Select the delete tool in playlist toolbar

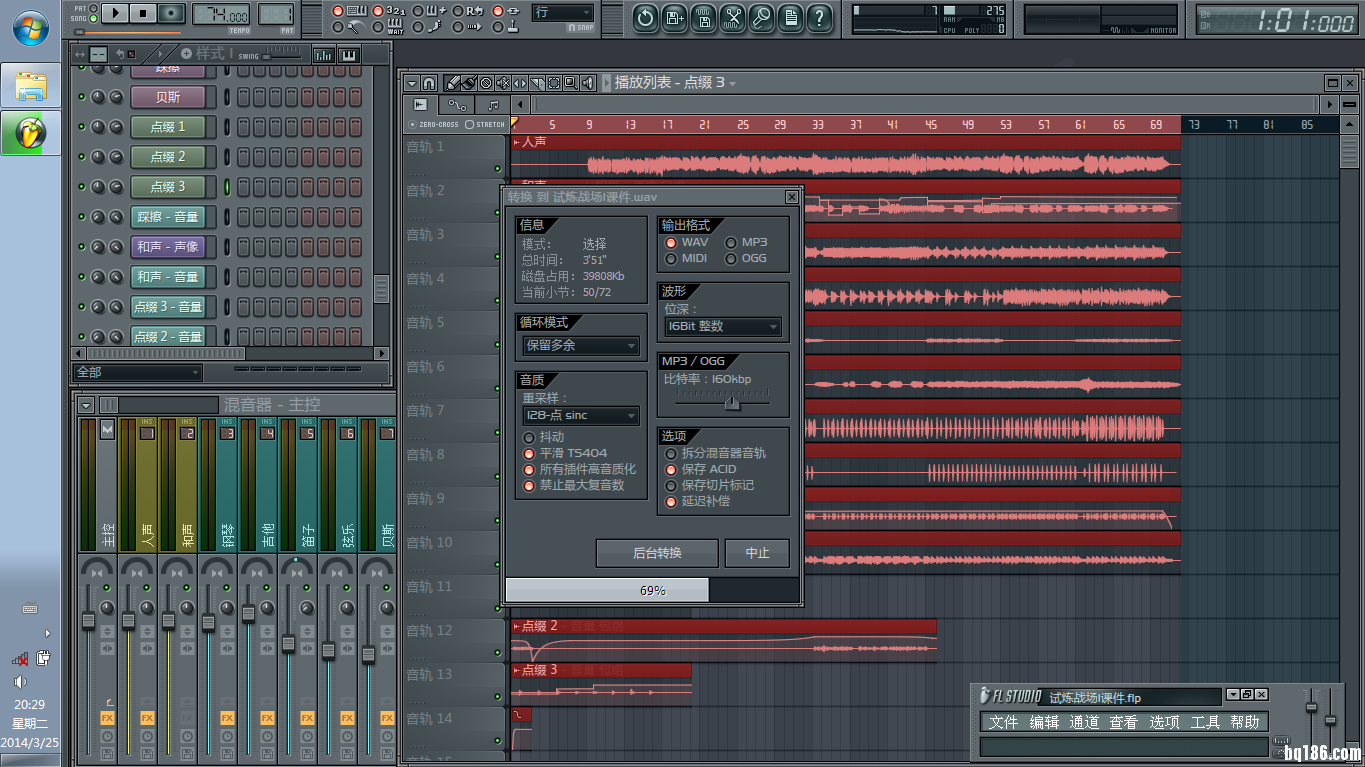(486, 83)
